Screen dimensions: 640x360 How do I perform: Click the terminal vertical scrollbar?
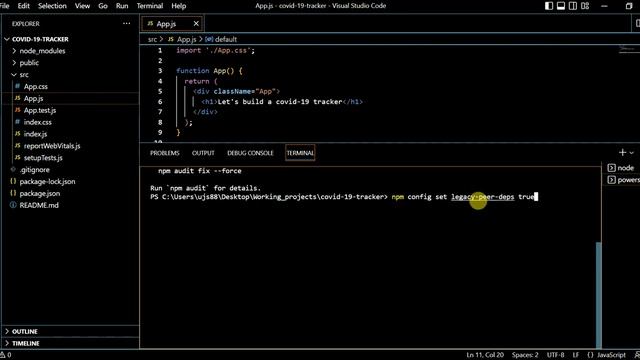(x=598, y=295)
